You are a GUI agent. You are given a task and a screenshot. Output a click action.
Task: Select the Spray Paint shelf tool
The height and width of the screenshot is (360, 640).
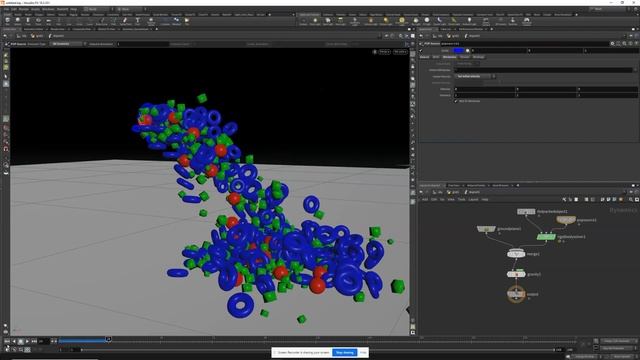click(x=125, y=21)
